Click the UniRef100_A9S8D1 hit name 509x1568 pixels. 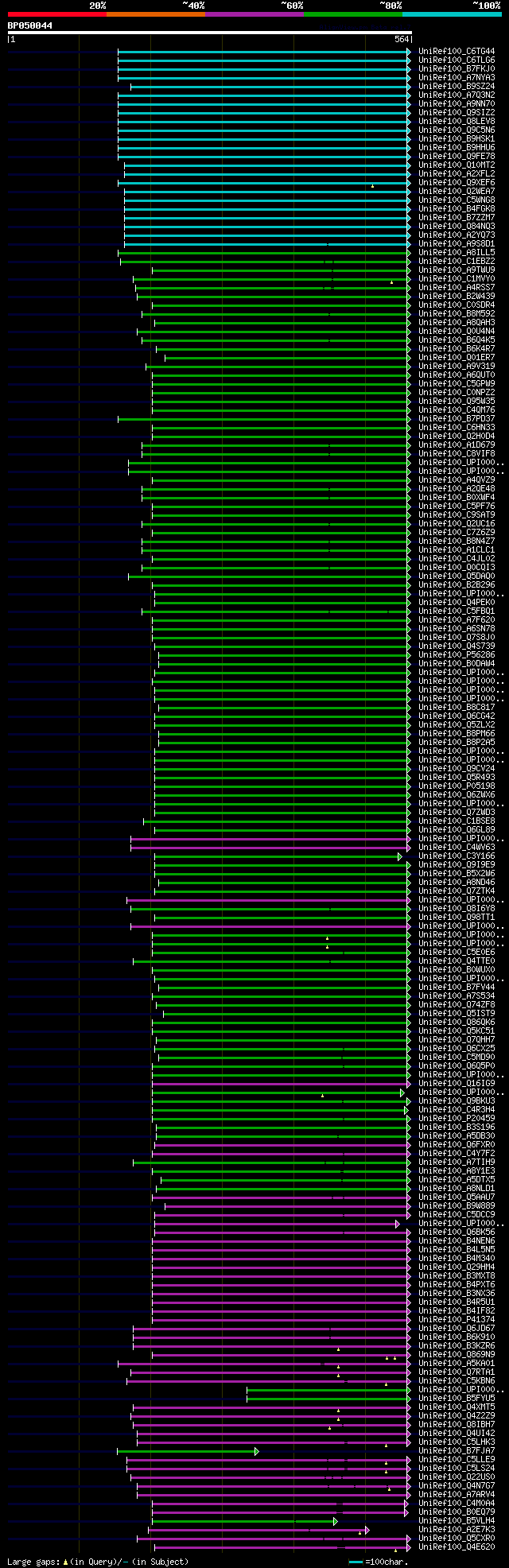(457, 244)
